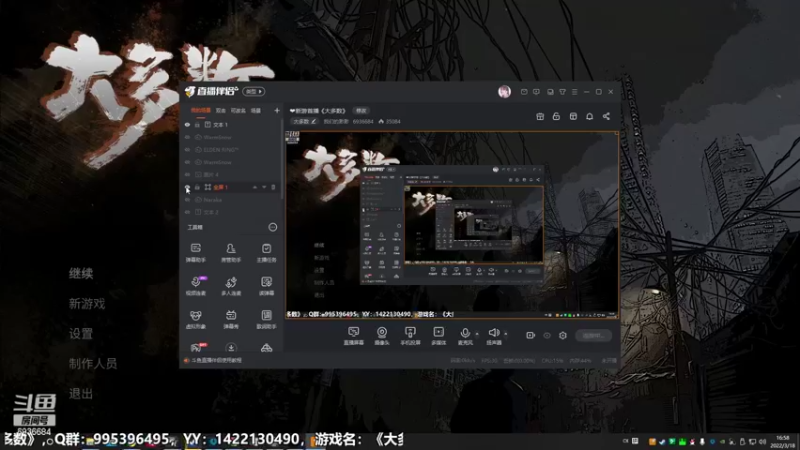800x450 pixels.
Task: Move 全屏 1 source down with arrow
Action: click(x=264, y=187)
